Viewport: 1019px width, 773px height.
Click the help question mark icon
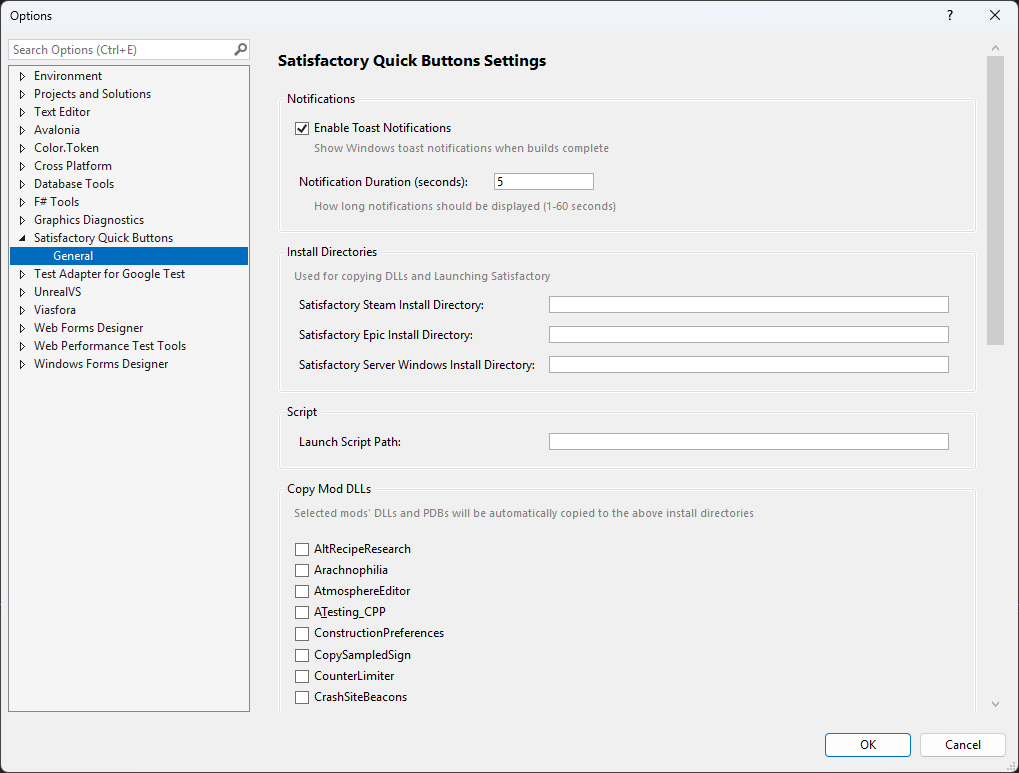click(949, 15)
